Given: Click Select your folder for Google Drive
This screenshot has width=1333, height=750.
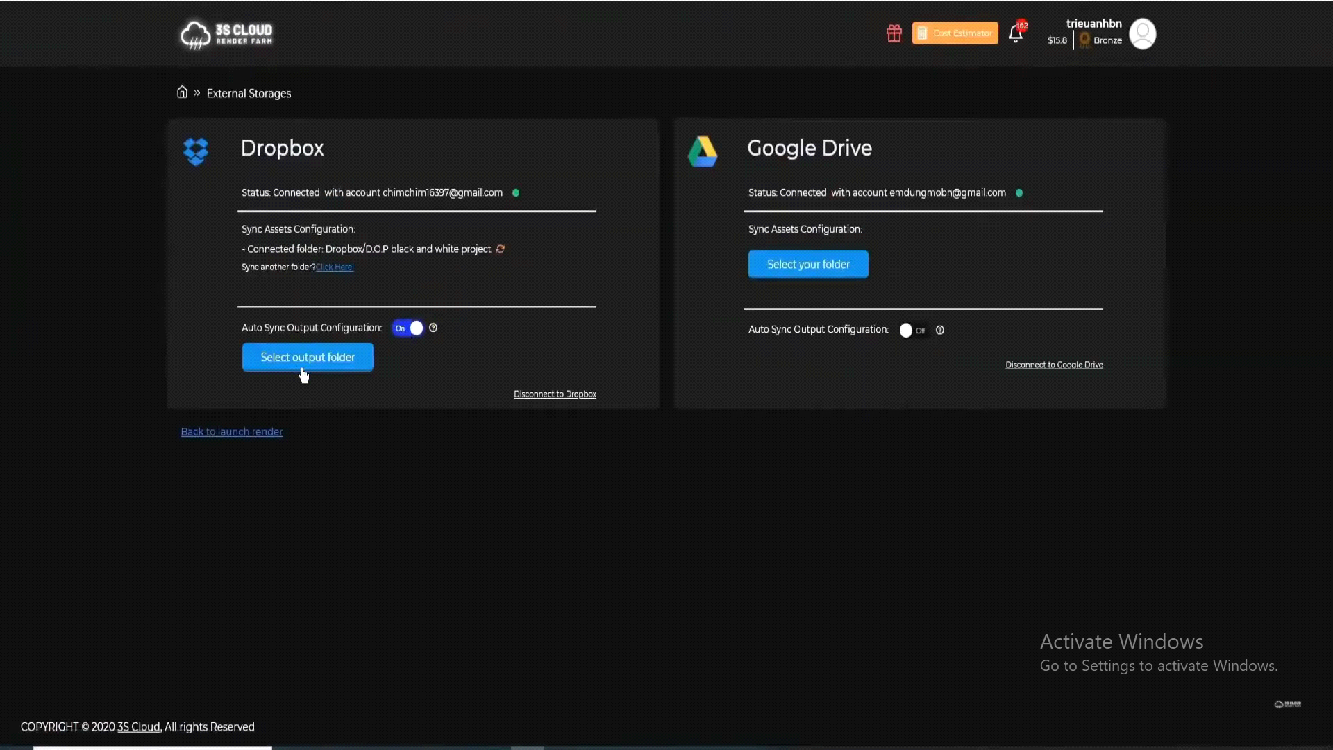Looking at the screenshot, I should pyautogui.click(x=808, y=264).
